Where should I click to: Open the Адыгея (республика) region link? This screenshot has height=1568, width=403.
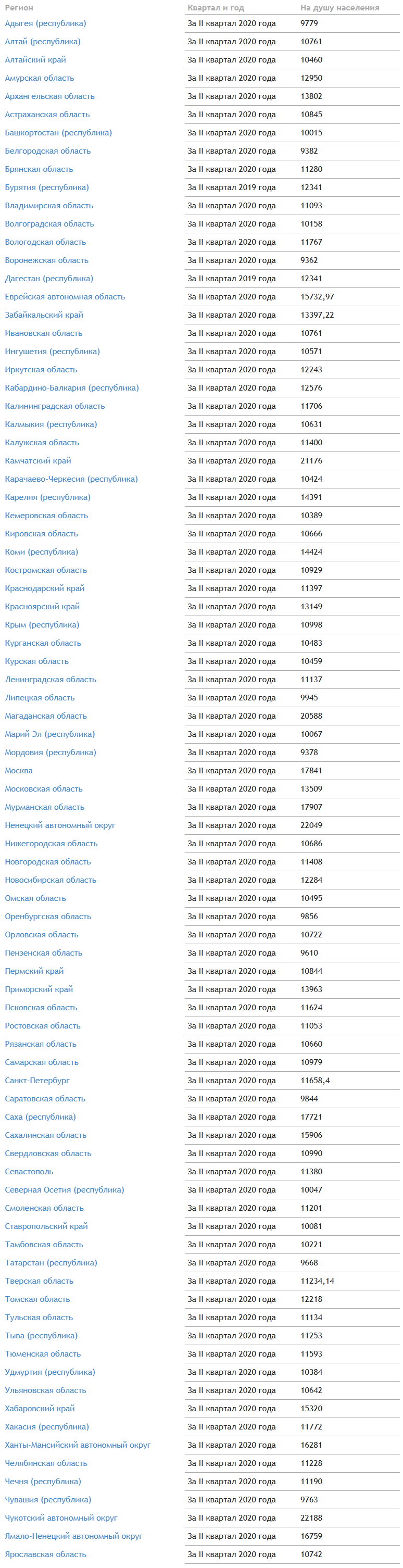[x=46, y=24]
